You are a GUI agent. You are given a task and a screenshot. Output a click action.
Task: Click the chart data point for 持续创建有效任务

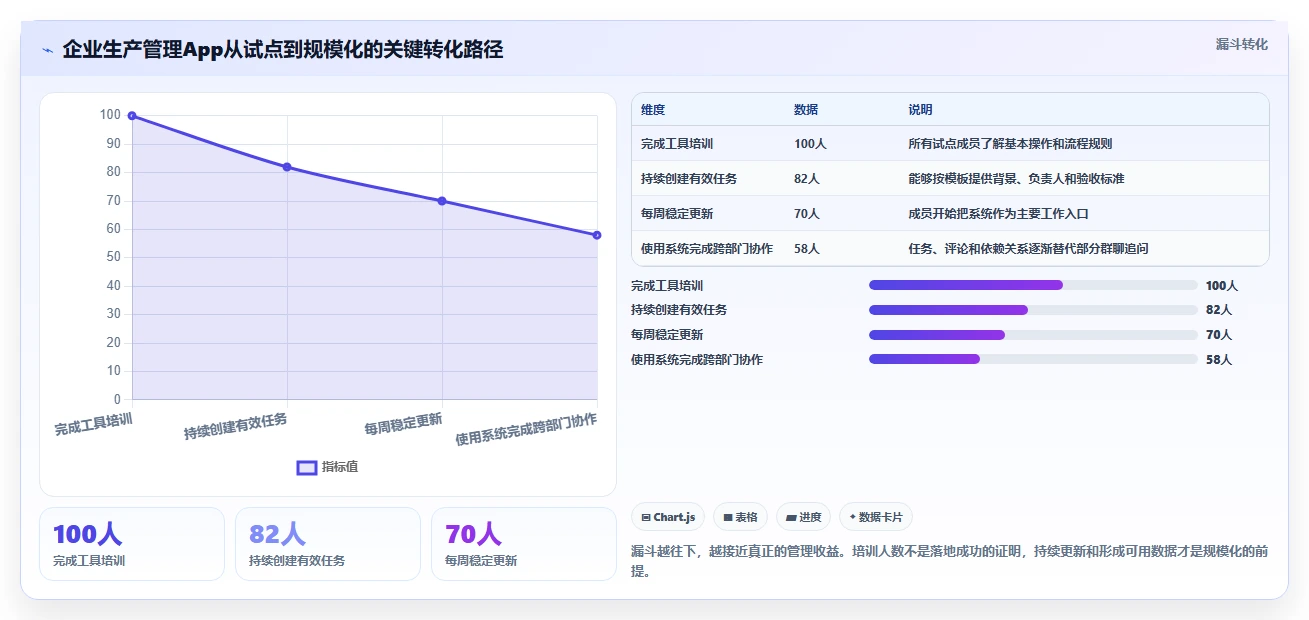(x=287, y=167)
